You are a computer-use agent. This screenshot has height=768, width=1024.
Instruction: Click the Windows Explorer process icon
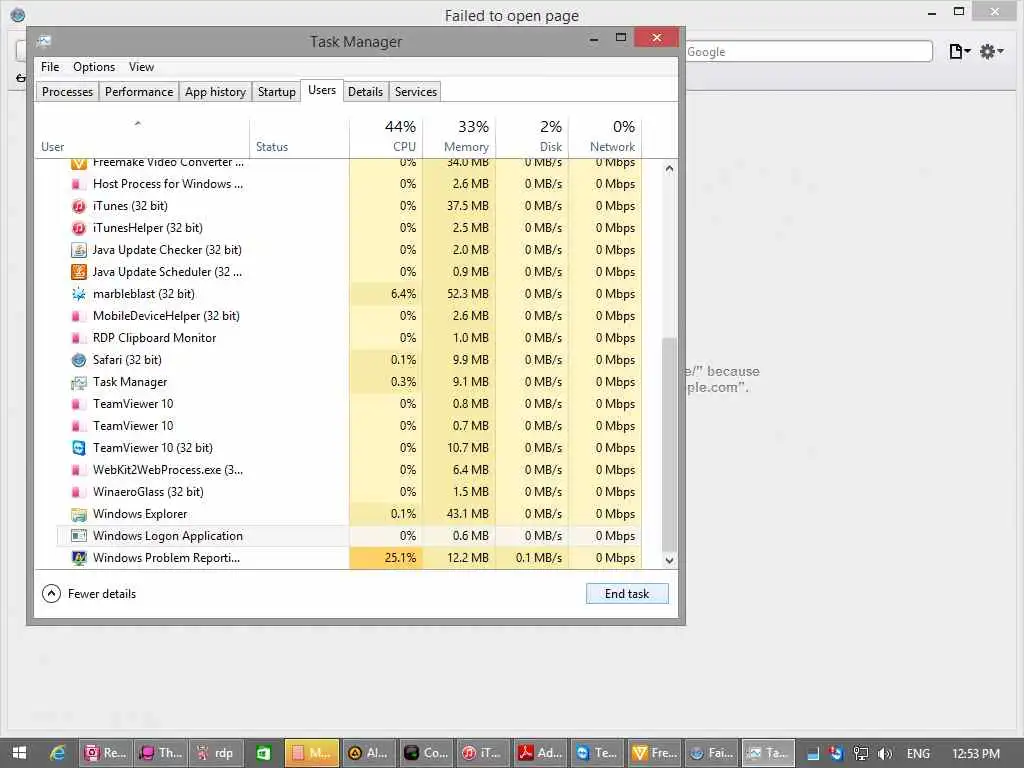pos(78,515)
